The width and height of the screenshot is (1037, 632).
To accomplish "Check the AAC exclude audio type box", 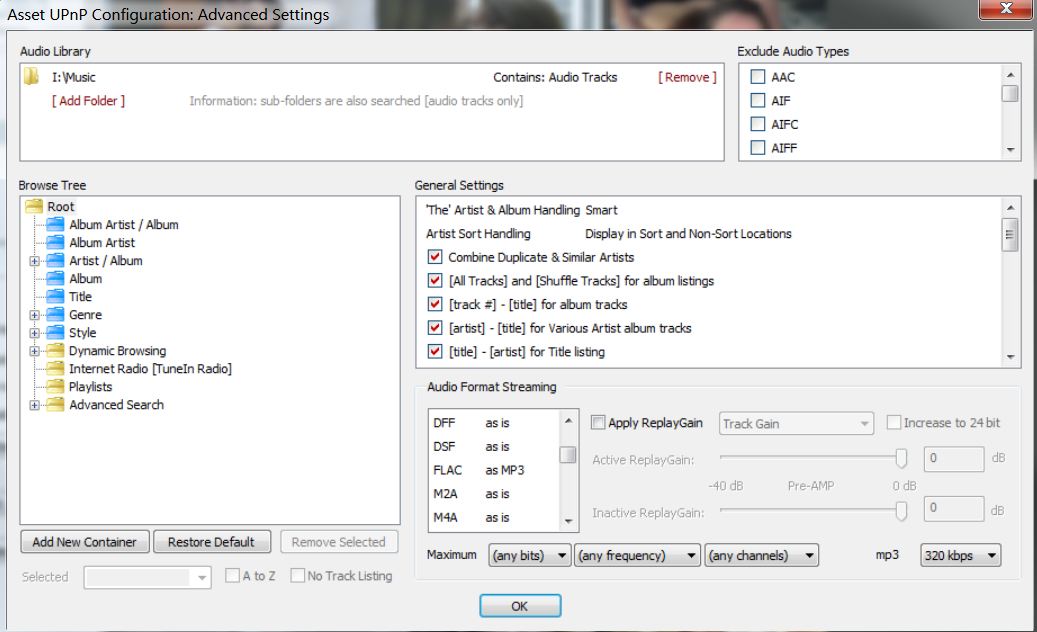I will pos(758,77).
